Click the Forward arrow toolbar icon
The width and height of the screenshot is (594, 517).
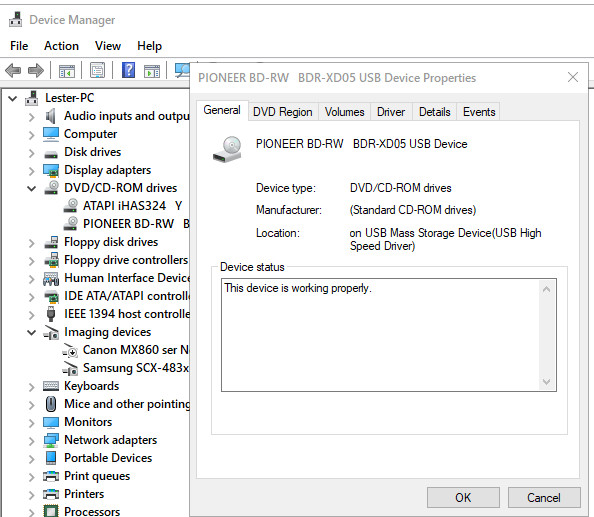36,70
